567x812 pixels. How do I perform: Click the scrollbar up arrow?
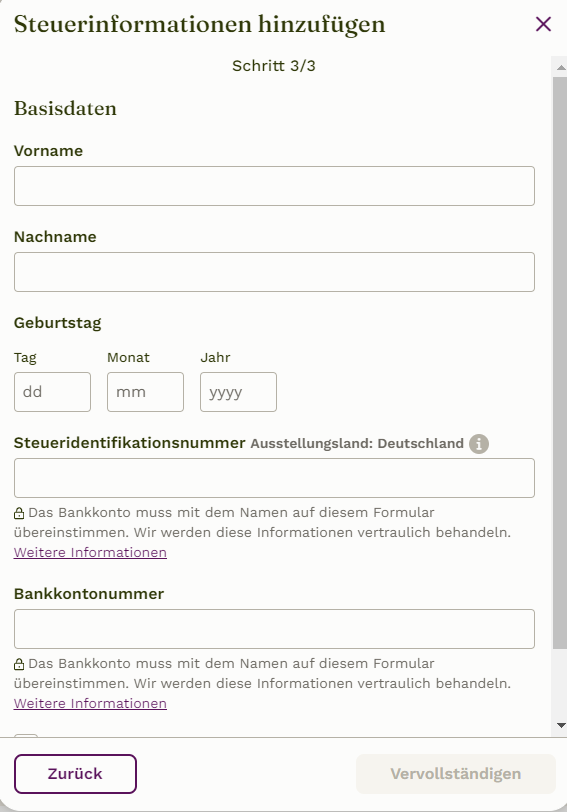(x=561, y=67)
